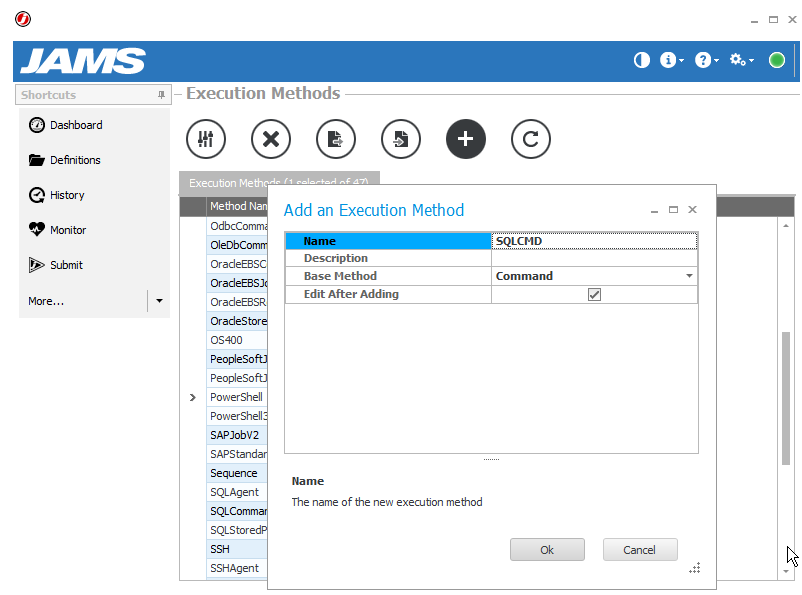Select the PowerShell row in the list
The width and height of the screenshot is (802, 595).
pyautogui.click(x=236, y=398)
